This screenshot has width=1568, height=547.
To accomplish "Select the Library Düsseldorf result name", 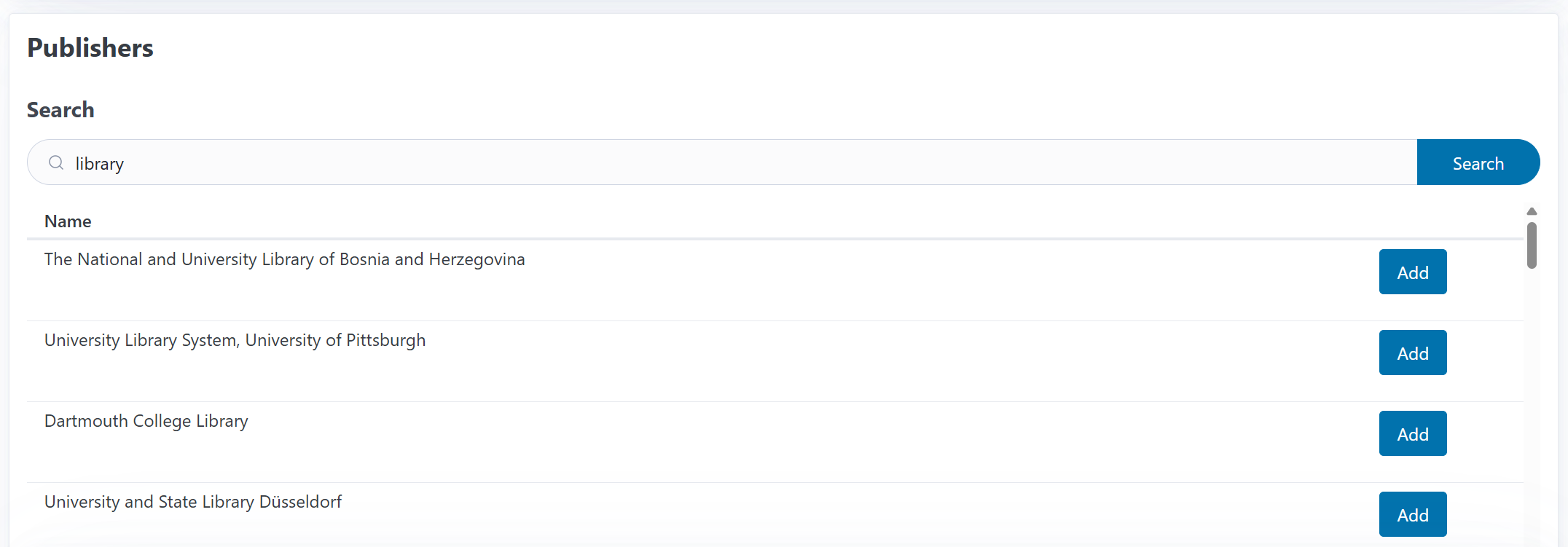I will pos(192,502).
